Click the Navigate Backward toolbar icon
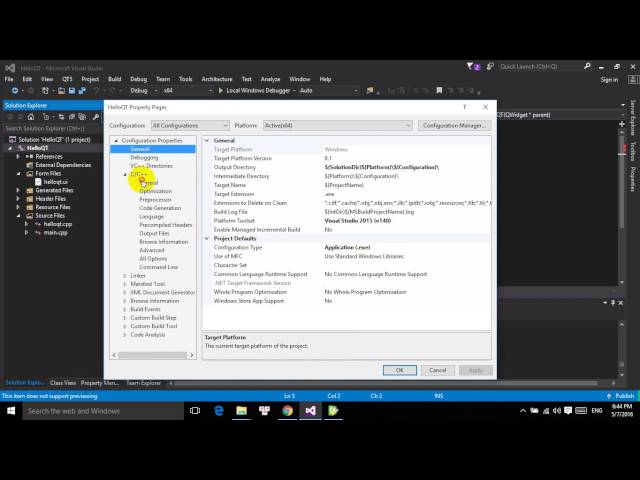The height and width of the screenshot is (480, 640). 15,91
